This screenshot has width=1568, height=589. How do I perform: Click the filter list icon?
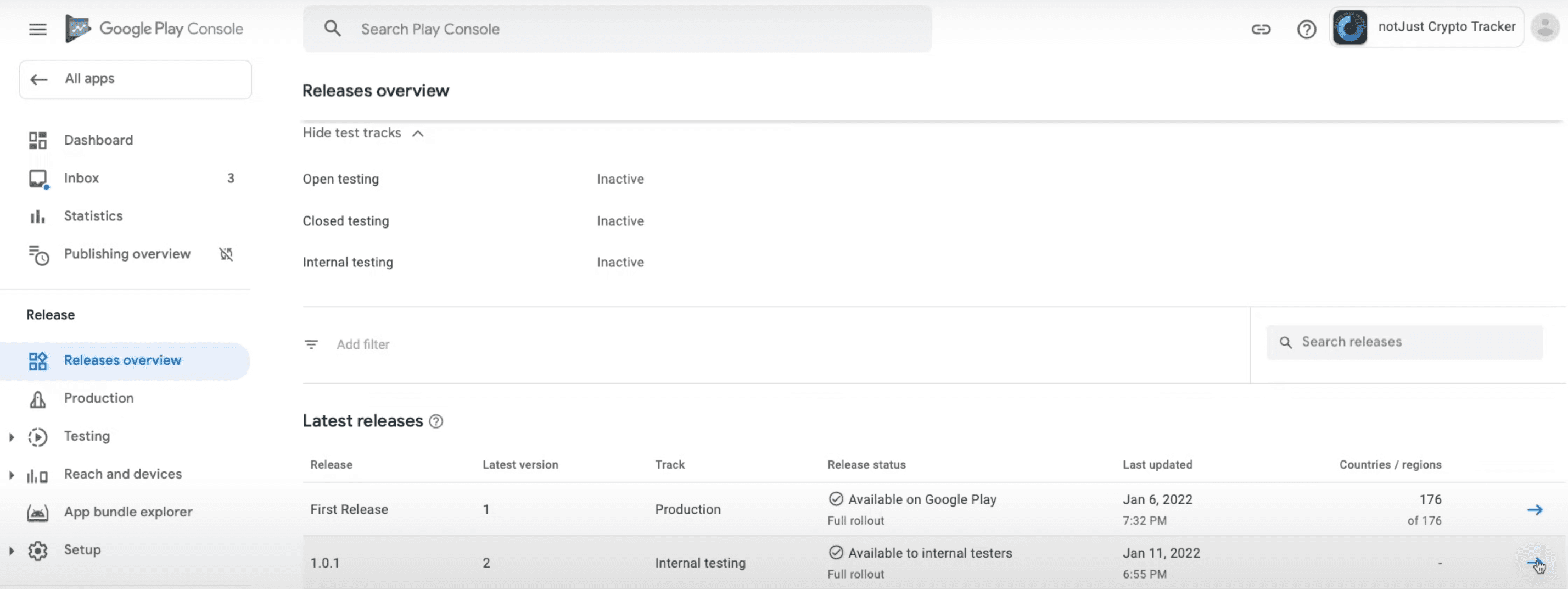point(311,344)
